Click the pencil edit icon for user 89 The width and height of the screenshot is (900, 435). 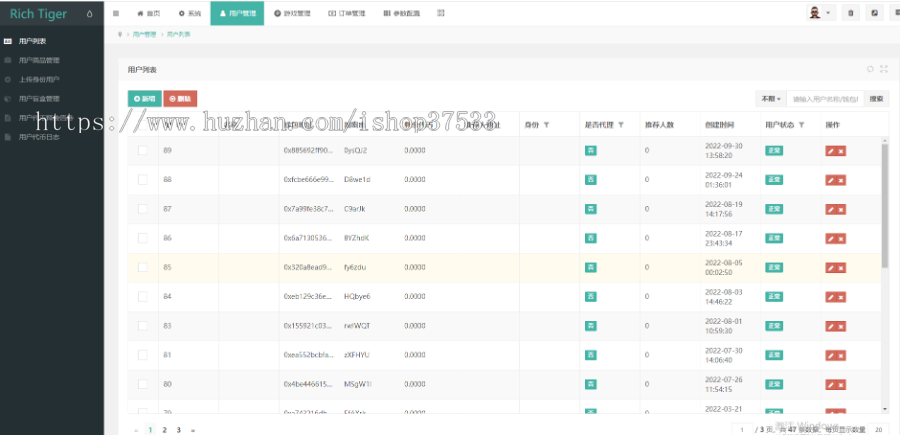[x=831, y=151]
